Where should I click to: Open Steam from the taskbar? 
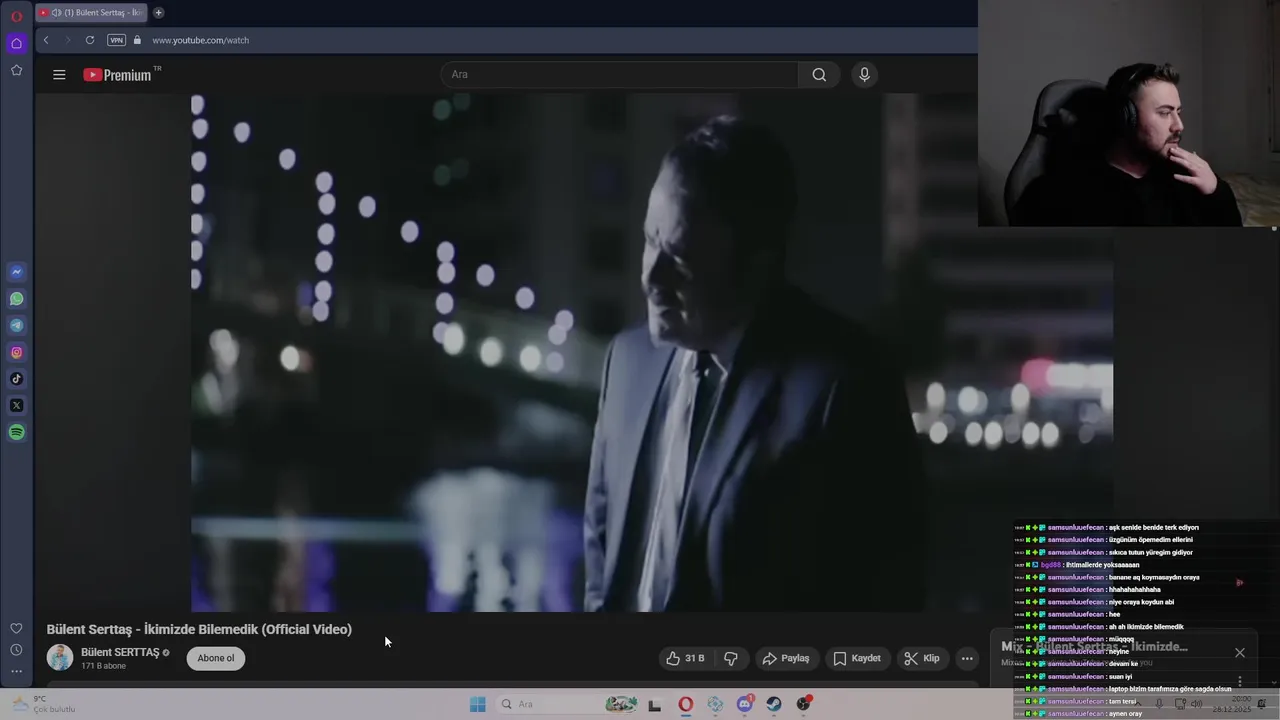(x=774, y=704)
